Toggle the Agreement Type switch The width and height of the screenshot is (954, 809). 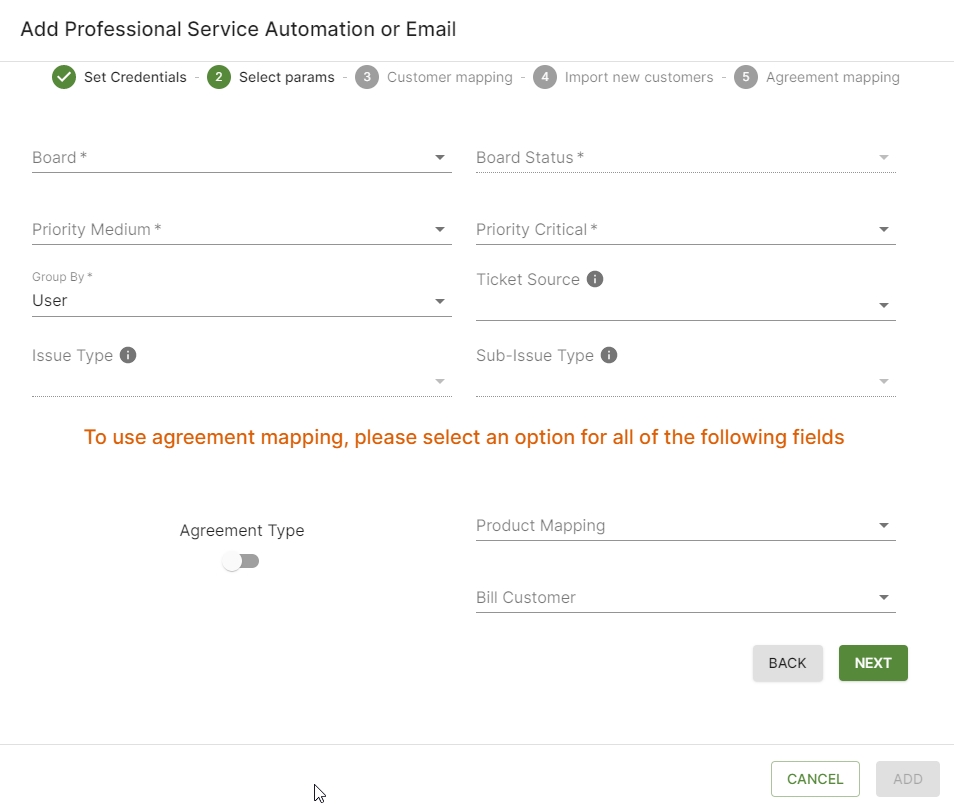pos(241,561)
